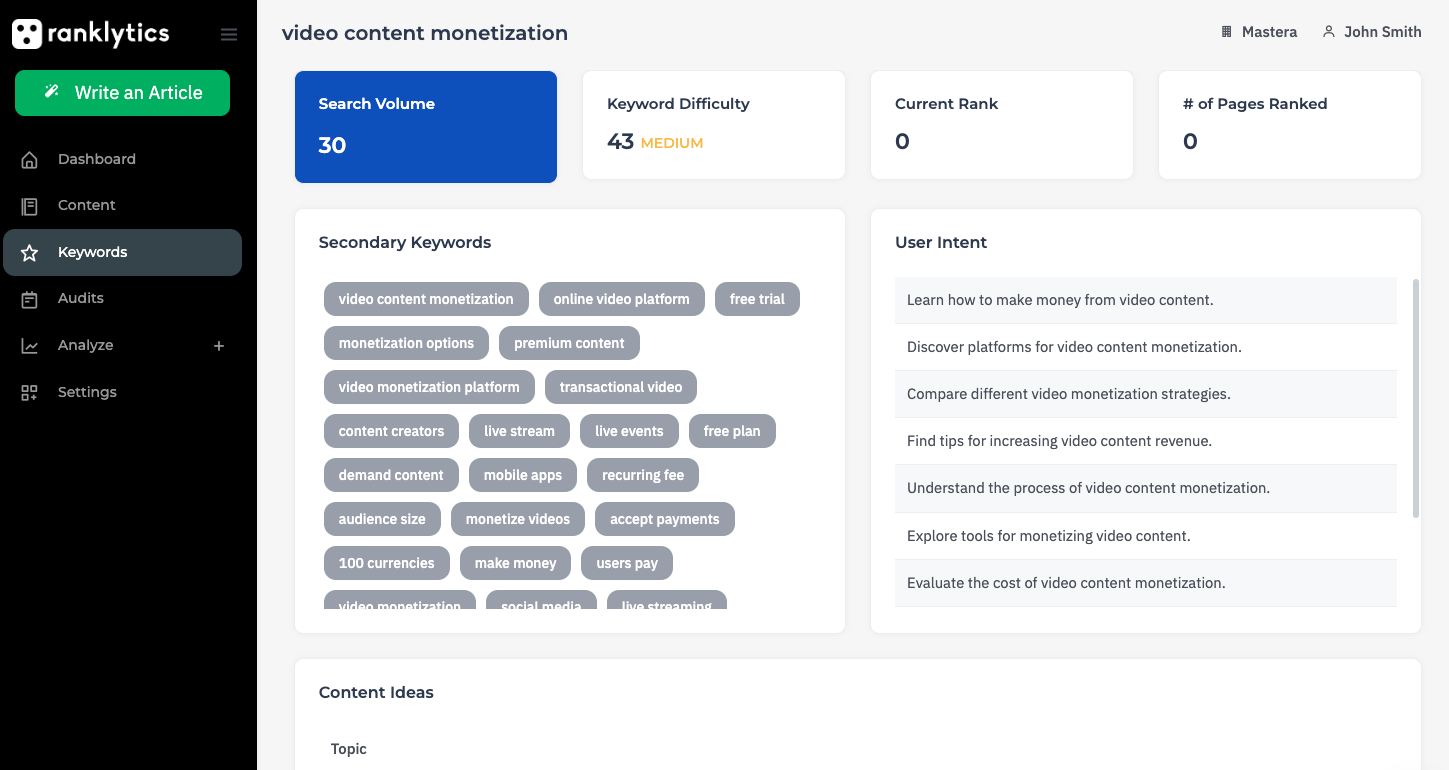
Task: Toggle the 'monetize videos' keyword chip
Action: [518, 519]
